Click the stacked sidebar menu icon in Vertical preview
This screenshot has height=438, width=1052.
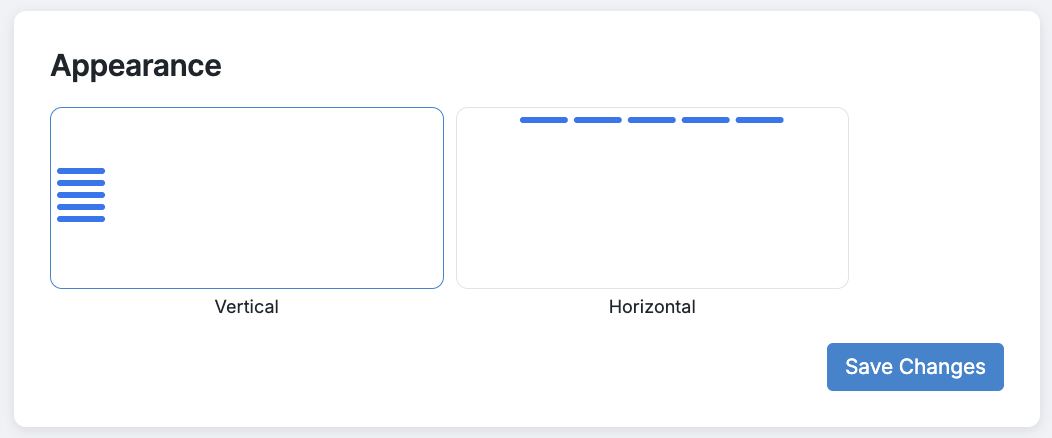click(81, 195)
